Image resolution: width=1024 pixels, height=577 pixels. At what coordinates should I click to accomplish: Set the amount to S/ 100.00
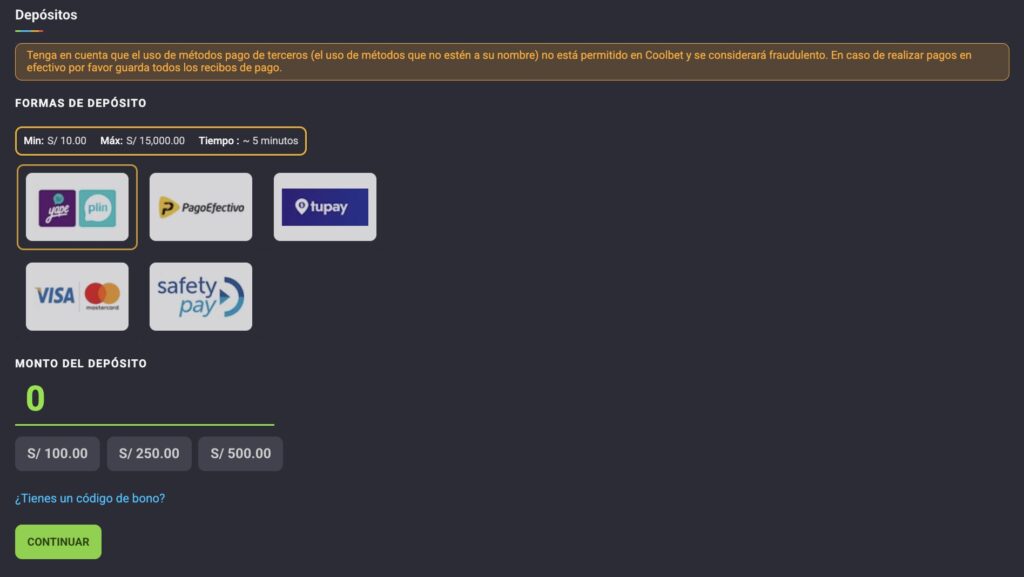(57, 454)
